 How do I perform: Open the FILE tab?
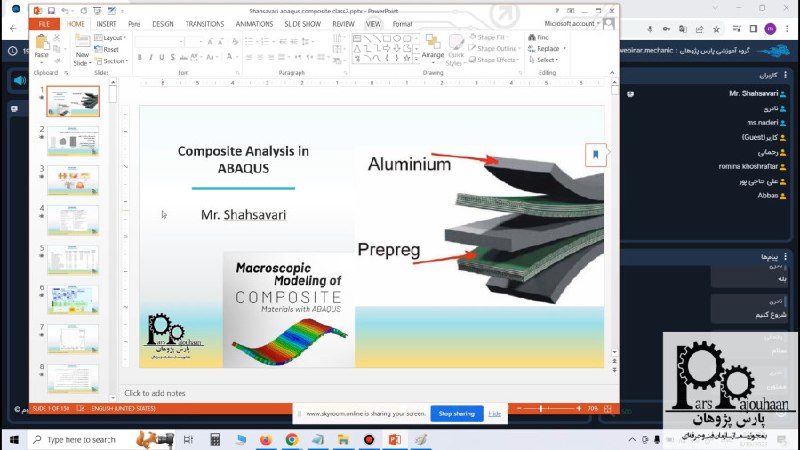[x=44, y=24]
